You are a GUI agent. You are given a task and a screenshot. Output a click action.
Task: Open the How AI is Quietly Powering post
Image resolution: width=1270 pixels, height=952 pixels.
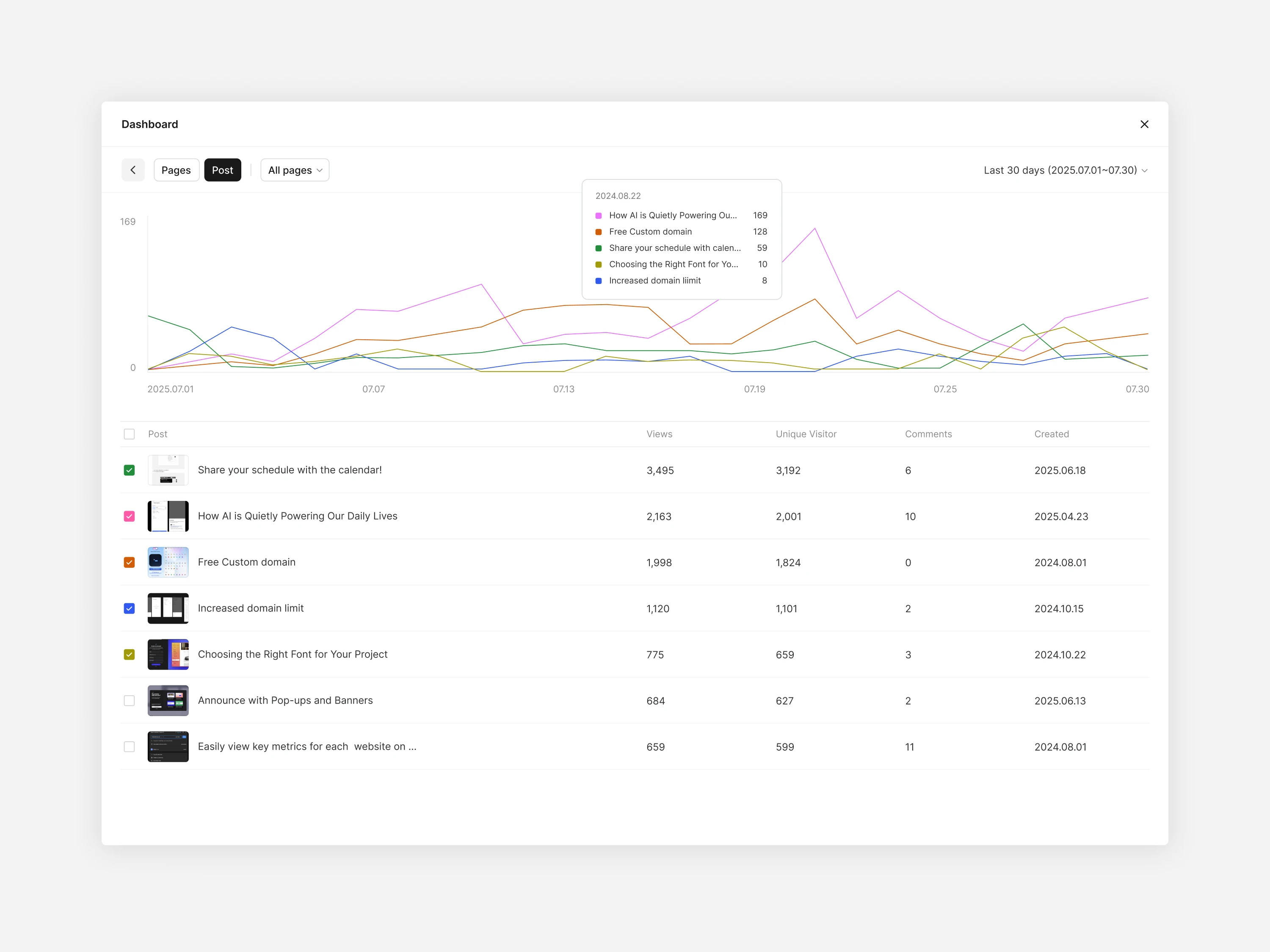point(298,516)
